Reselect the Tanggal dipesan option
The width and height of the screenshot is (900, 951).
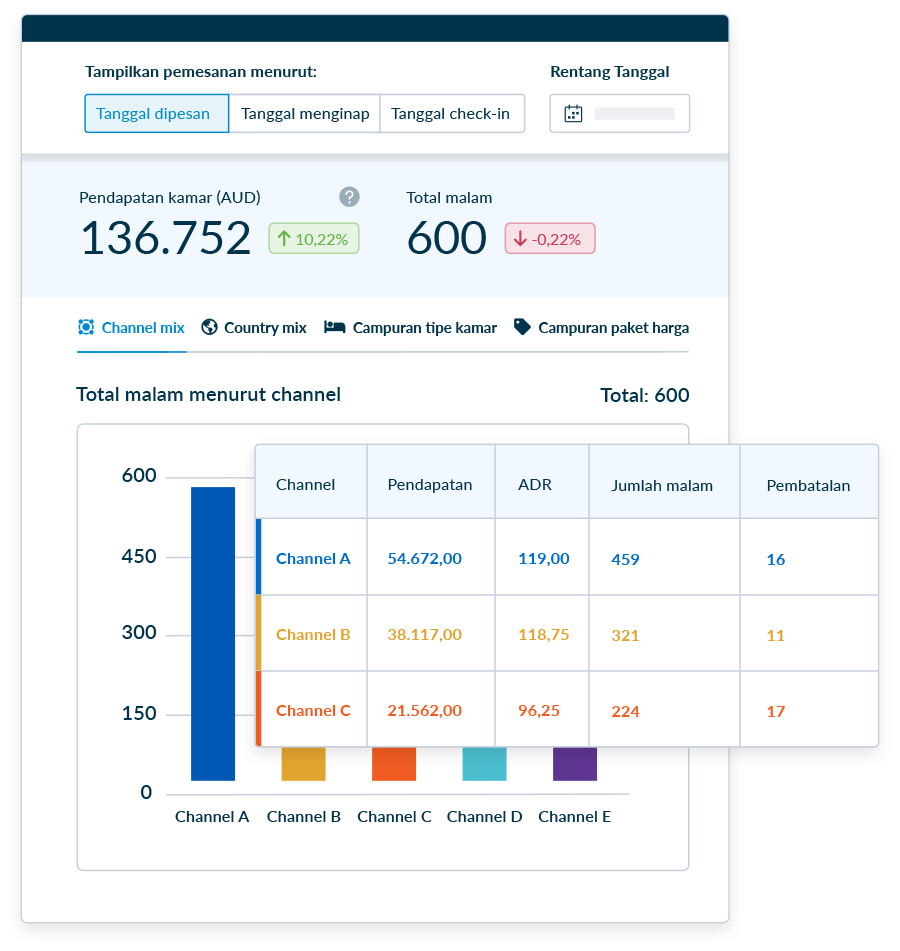(x=156, y=113)
